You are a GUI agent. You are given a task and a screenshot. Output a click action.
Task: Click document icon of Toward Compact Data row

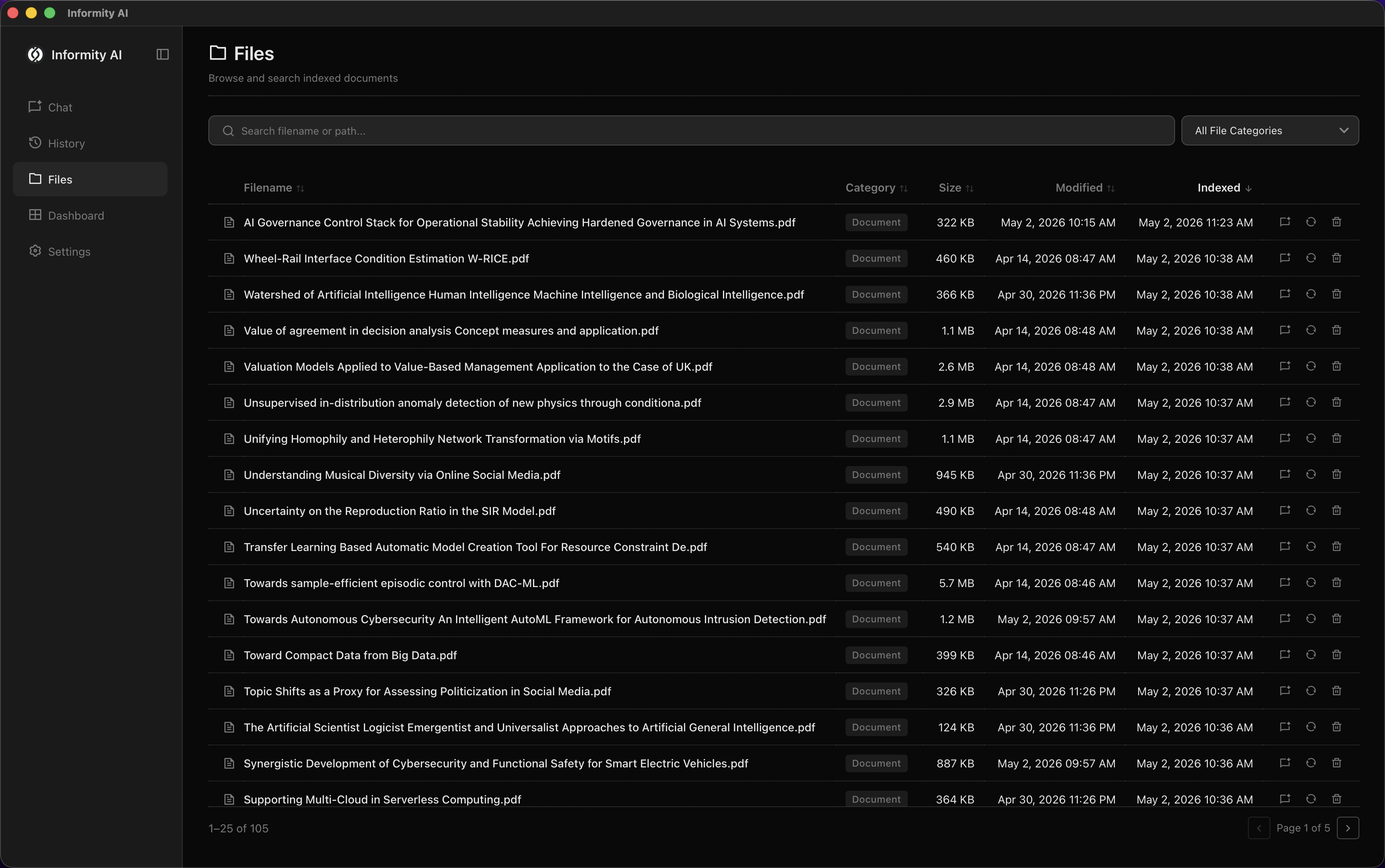pos(229,655)
